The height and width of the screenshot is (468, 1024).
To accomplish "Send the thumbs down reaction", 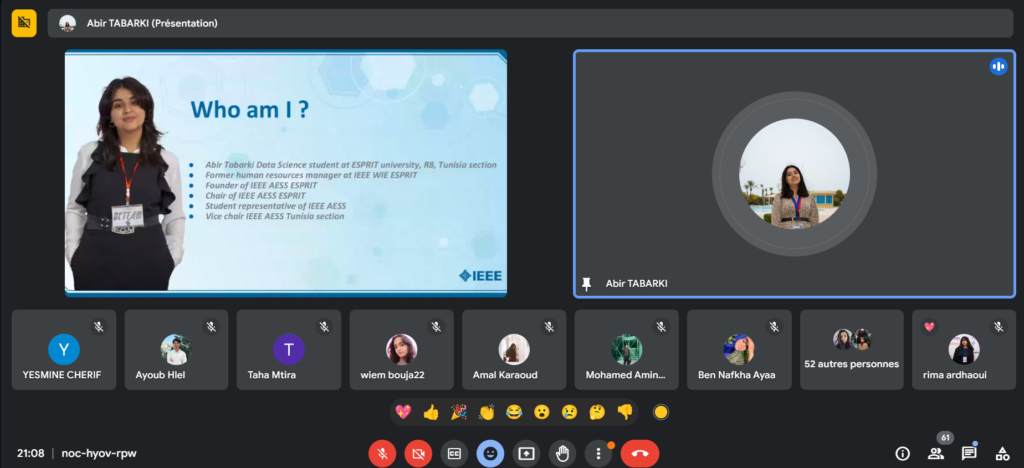I will [x=625, y=412].
